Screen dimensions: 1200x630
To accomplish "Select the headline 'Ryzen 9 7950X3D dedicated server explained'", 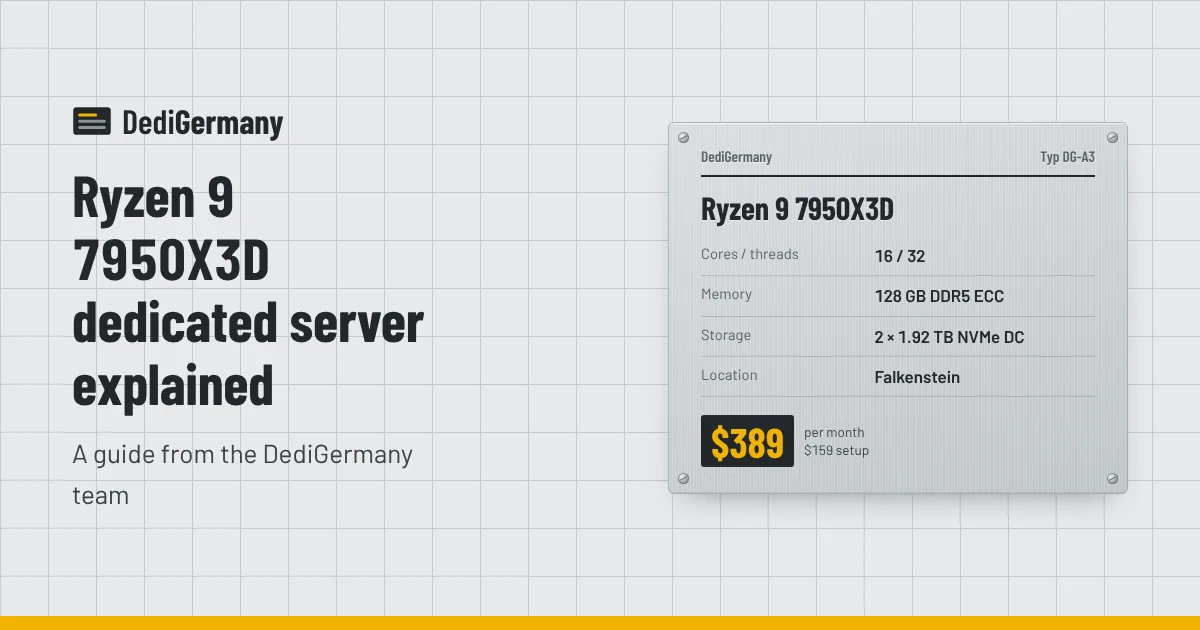I will 248,292.
